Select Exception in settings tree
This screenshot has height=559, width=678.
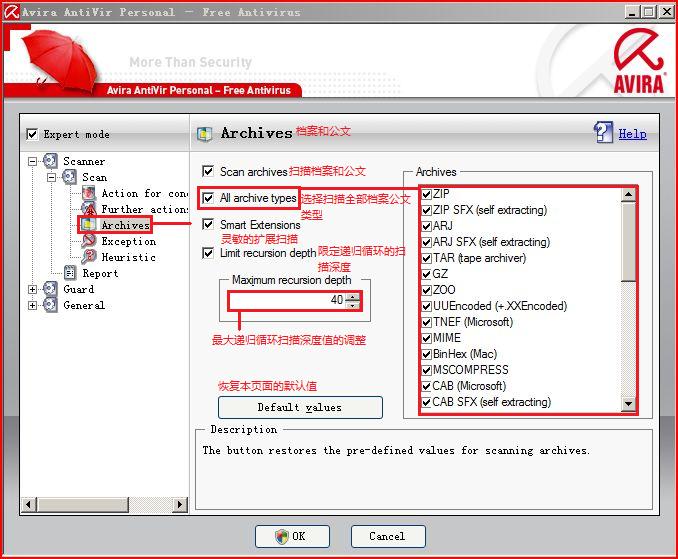pyautogui.click(x=128, y=241)
